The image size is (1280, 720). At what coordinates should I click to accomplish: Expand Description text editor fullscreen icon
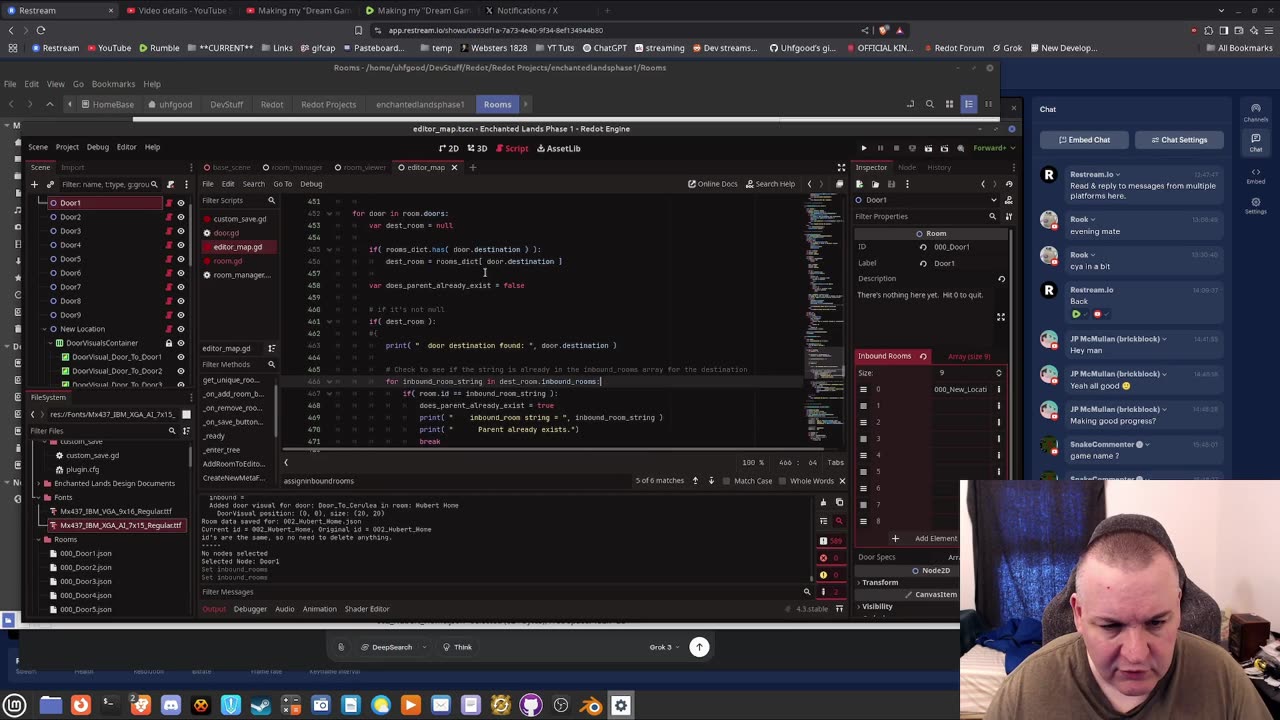click(x=1000, y=317)
